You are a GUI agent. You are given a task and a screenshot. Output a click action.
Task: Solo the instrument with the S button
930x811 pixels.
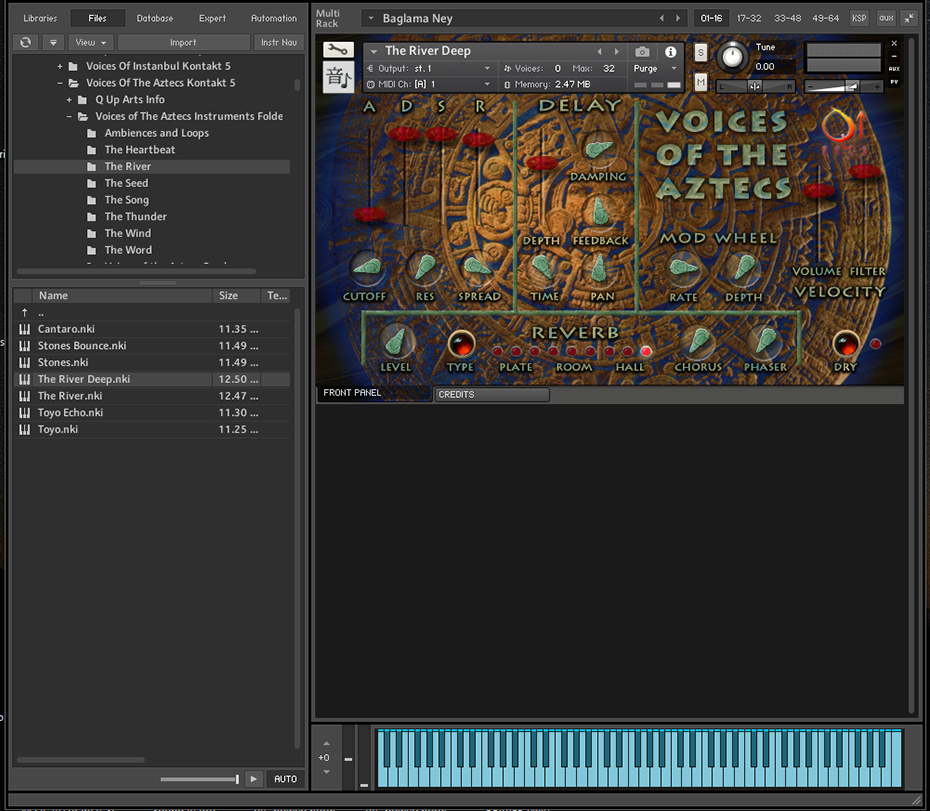(700, 52)
